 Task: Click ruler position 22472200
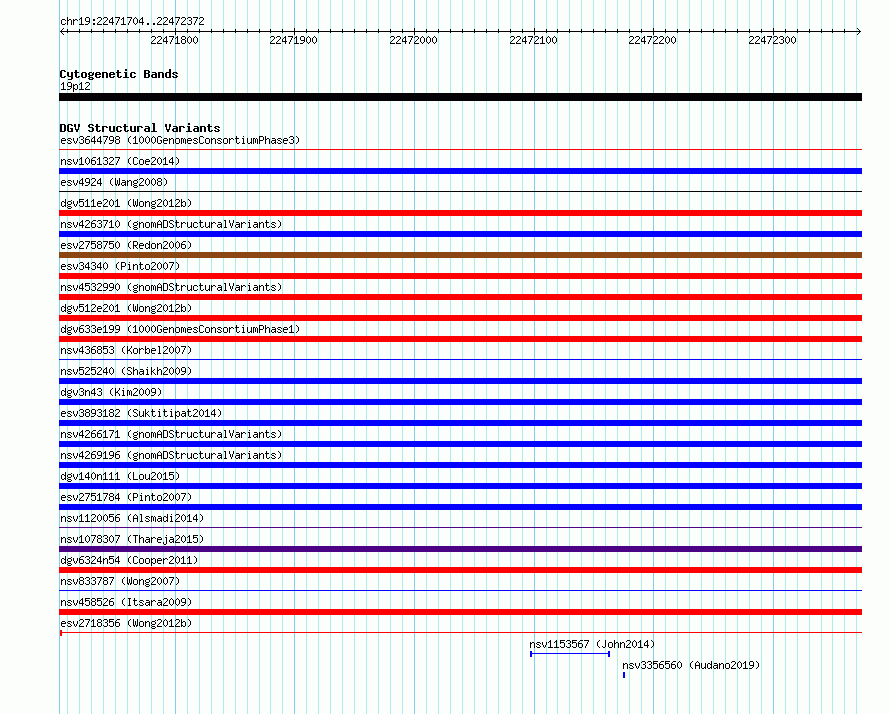click(x=652, y=40)
